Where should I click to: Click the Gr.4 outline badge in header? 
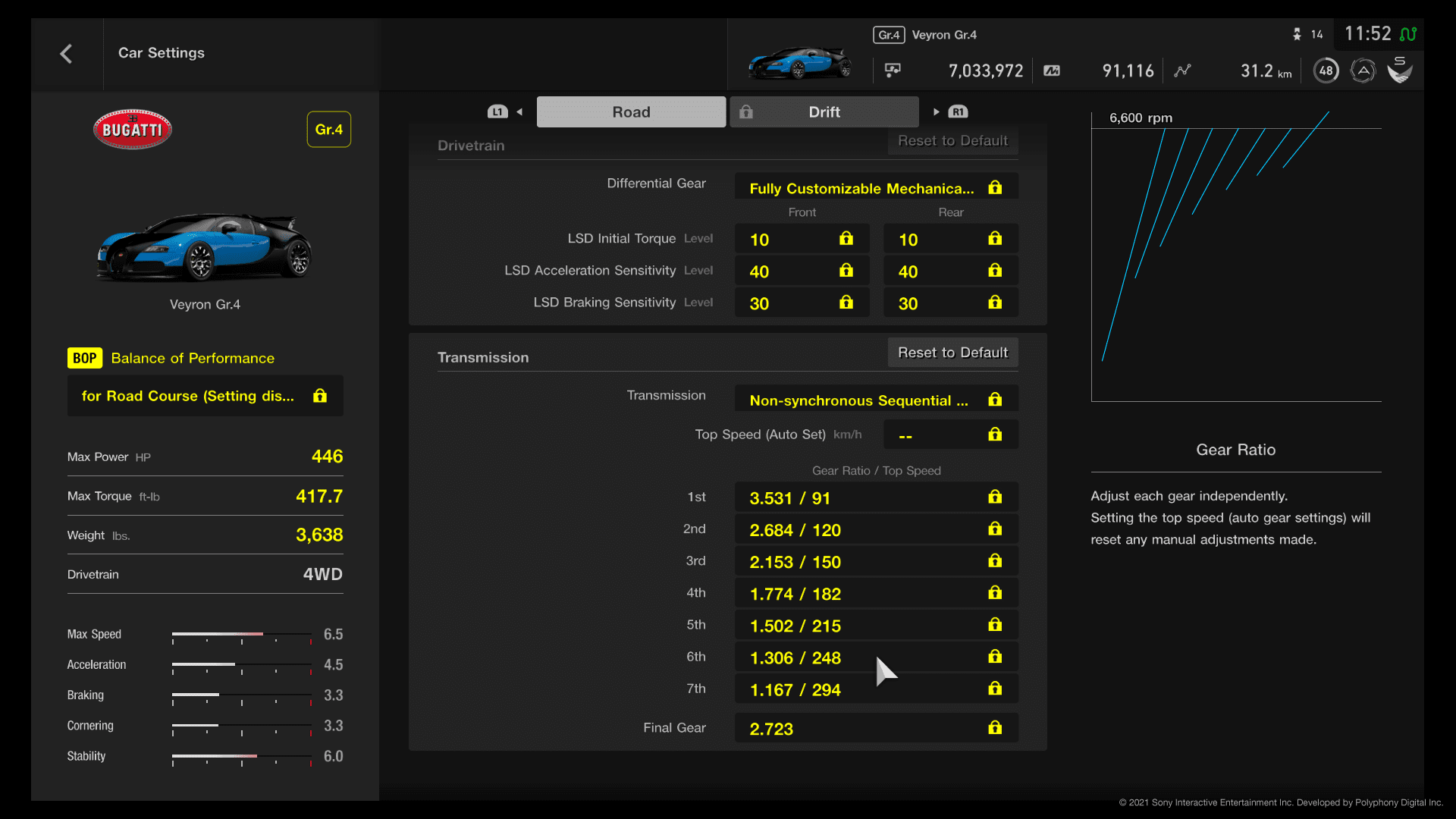889,35
